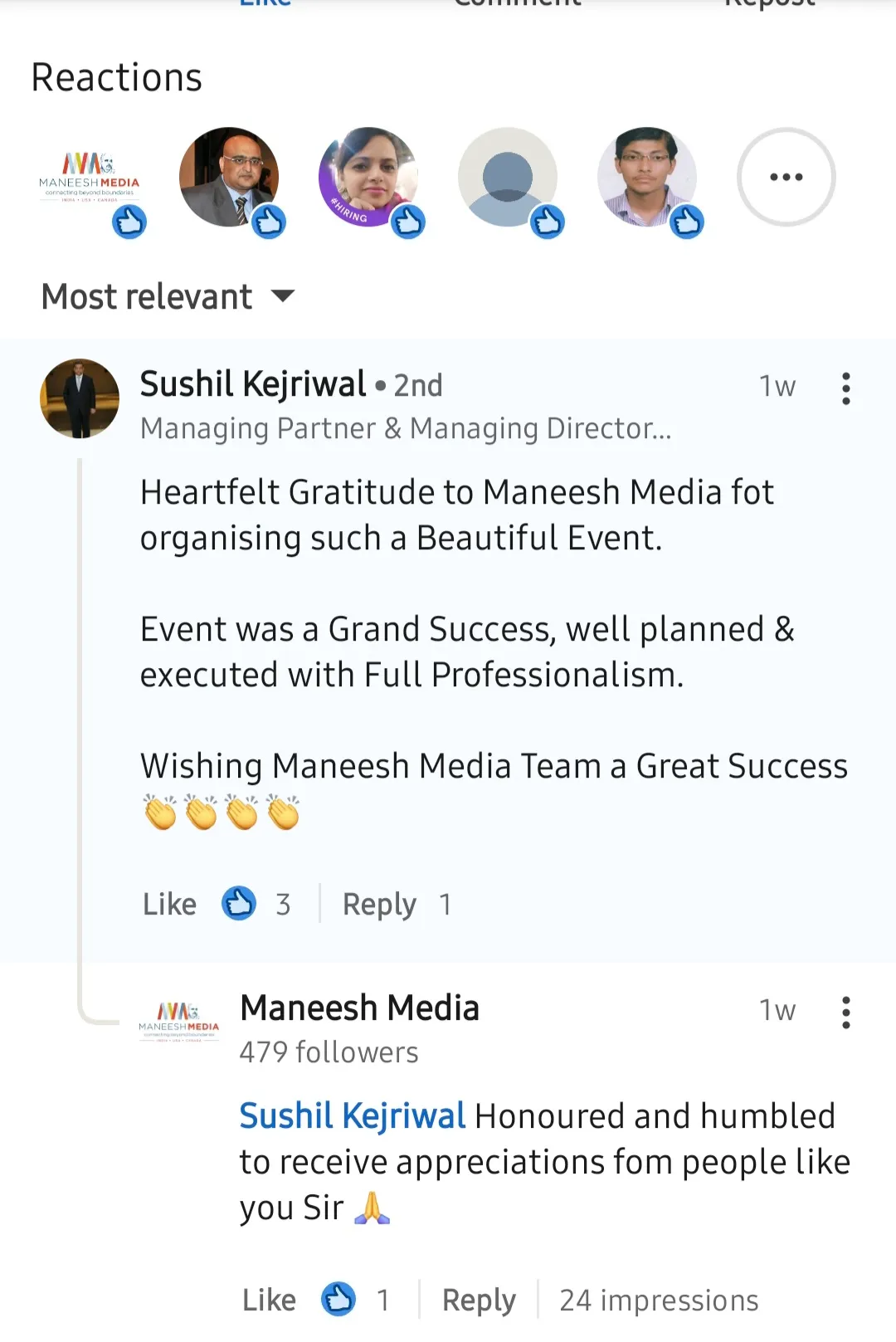
Task: Expand the Most relevant sort dropdown
Action: (148, 296)
